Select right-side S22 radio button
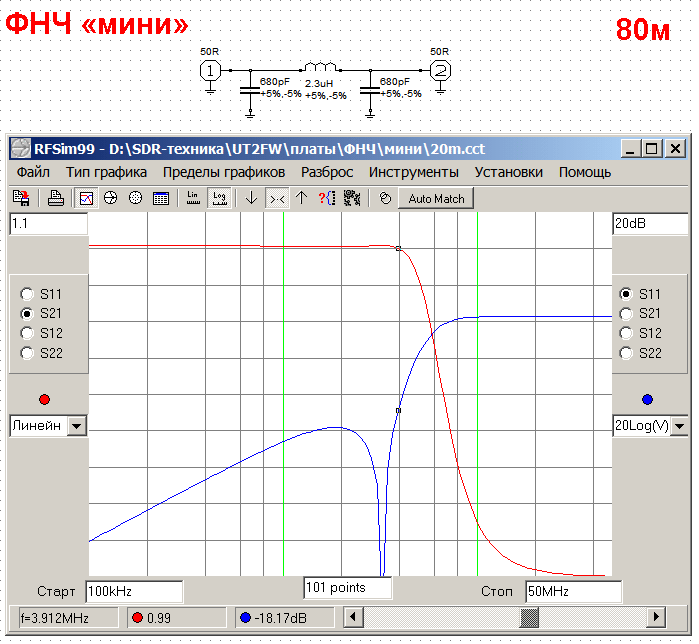The height and width of the screenshot is (644, 699). click(x=626, y=353)
